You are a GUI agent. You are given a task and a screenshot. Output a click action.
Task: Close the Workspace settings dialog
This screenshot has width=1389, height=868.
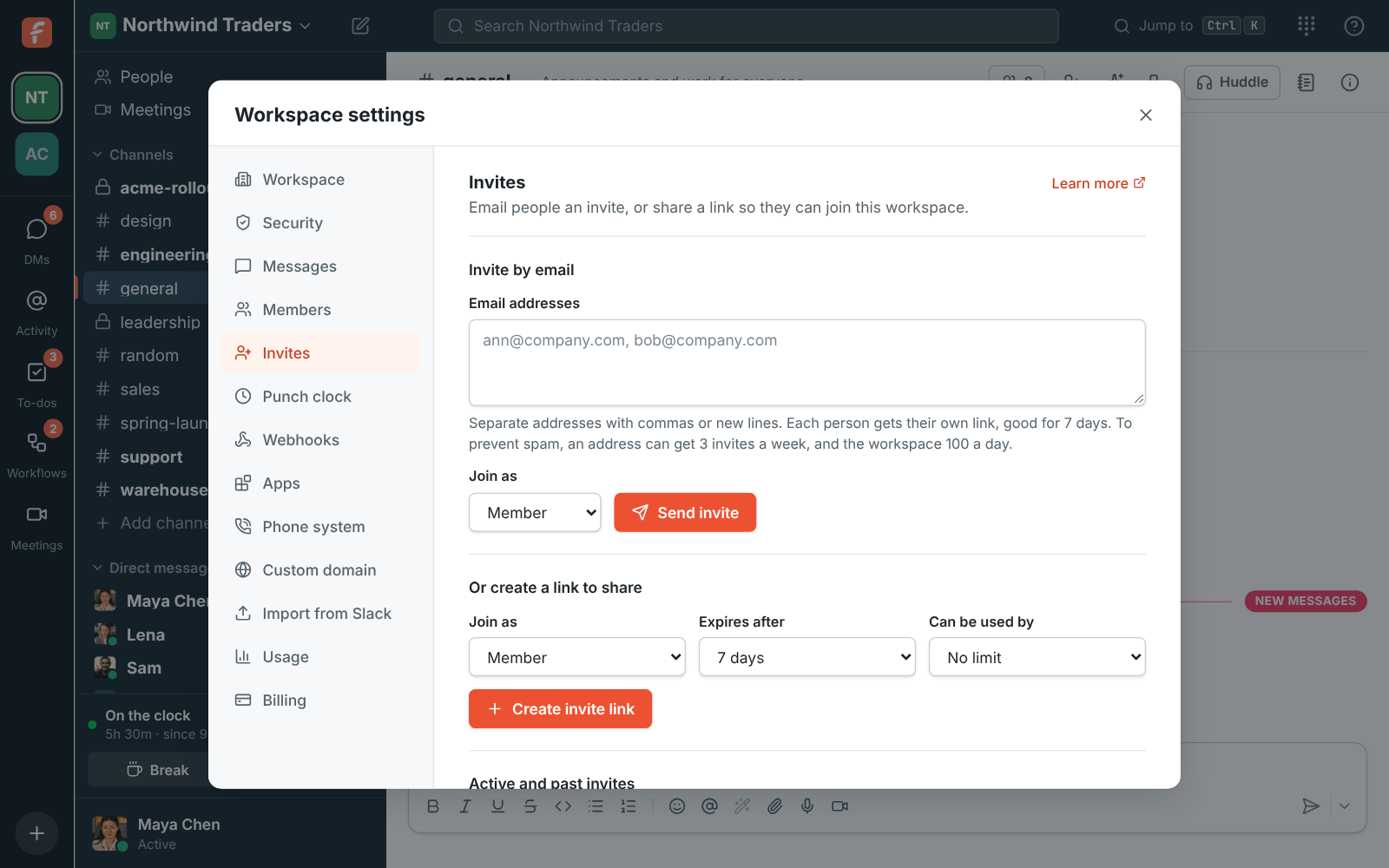pos(1146,115)
